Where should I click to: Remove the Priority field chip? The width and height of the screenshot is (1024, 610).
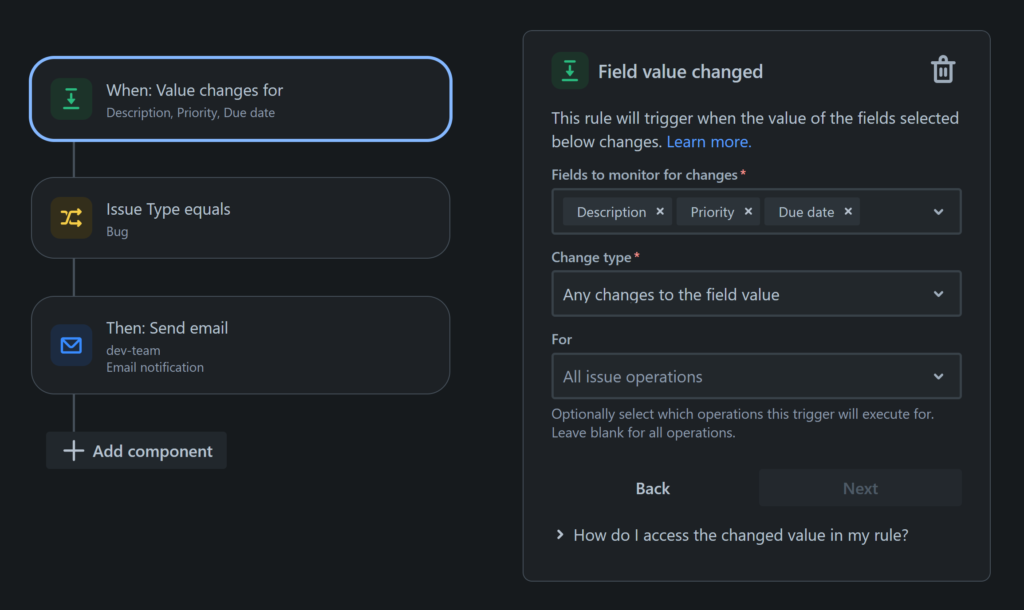(748, 211)
